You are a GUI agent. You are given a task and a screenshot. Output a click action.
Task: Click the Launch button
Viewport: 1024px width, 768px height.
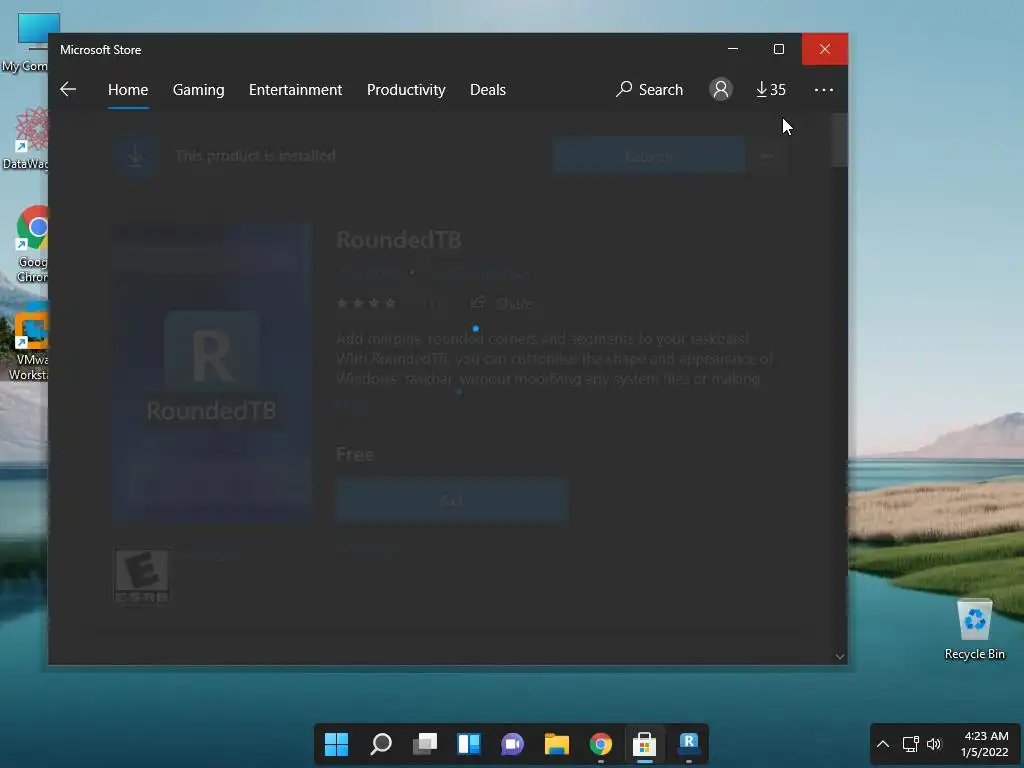pos(648,156)
